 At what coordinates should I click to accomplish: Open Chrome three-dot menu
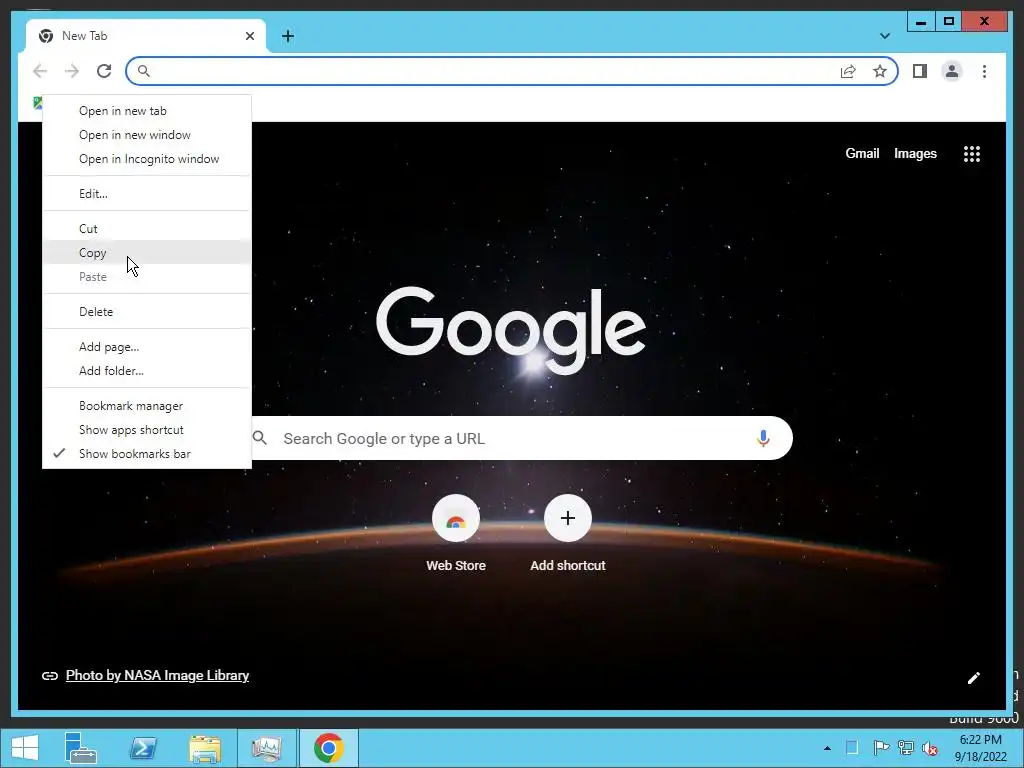(984, 71)
